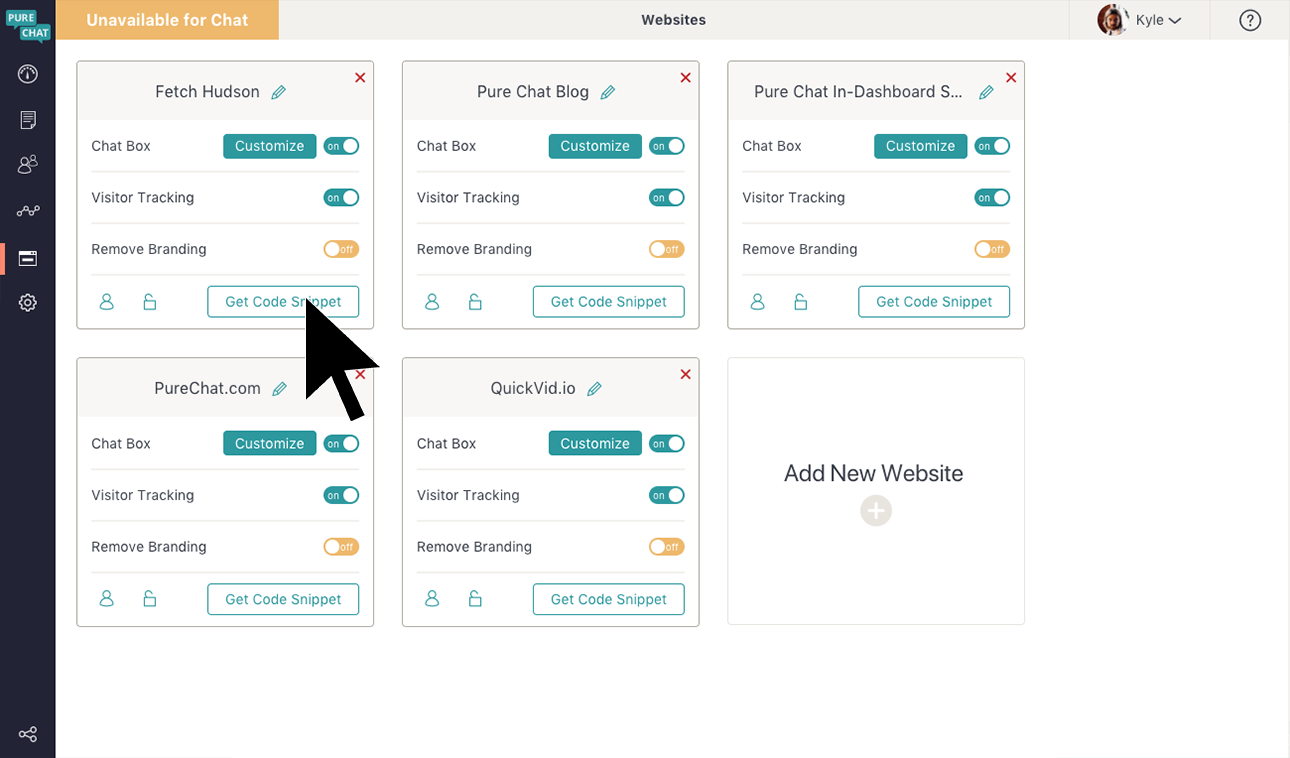1290x758 pixels.
Task: Click the plus icon to add new website
Action: [x=876, y=511]
